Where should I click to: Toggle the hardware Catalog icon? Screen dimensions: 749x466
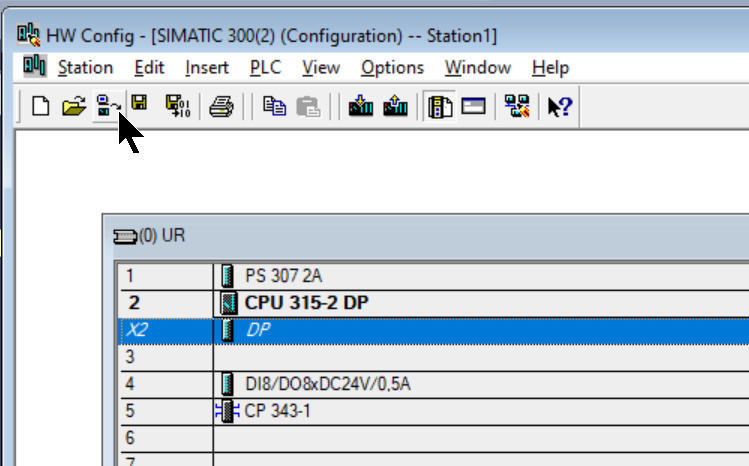coord(440,106)
